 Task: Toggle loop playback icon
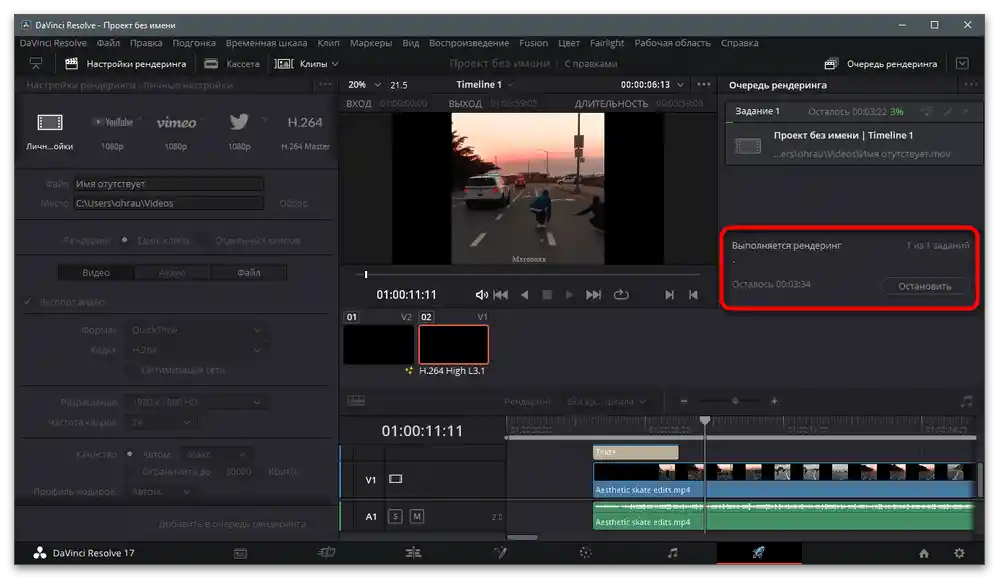tap(621, 295)
